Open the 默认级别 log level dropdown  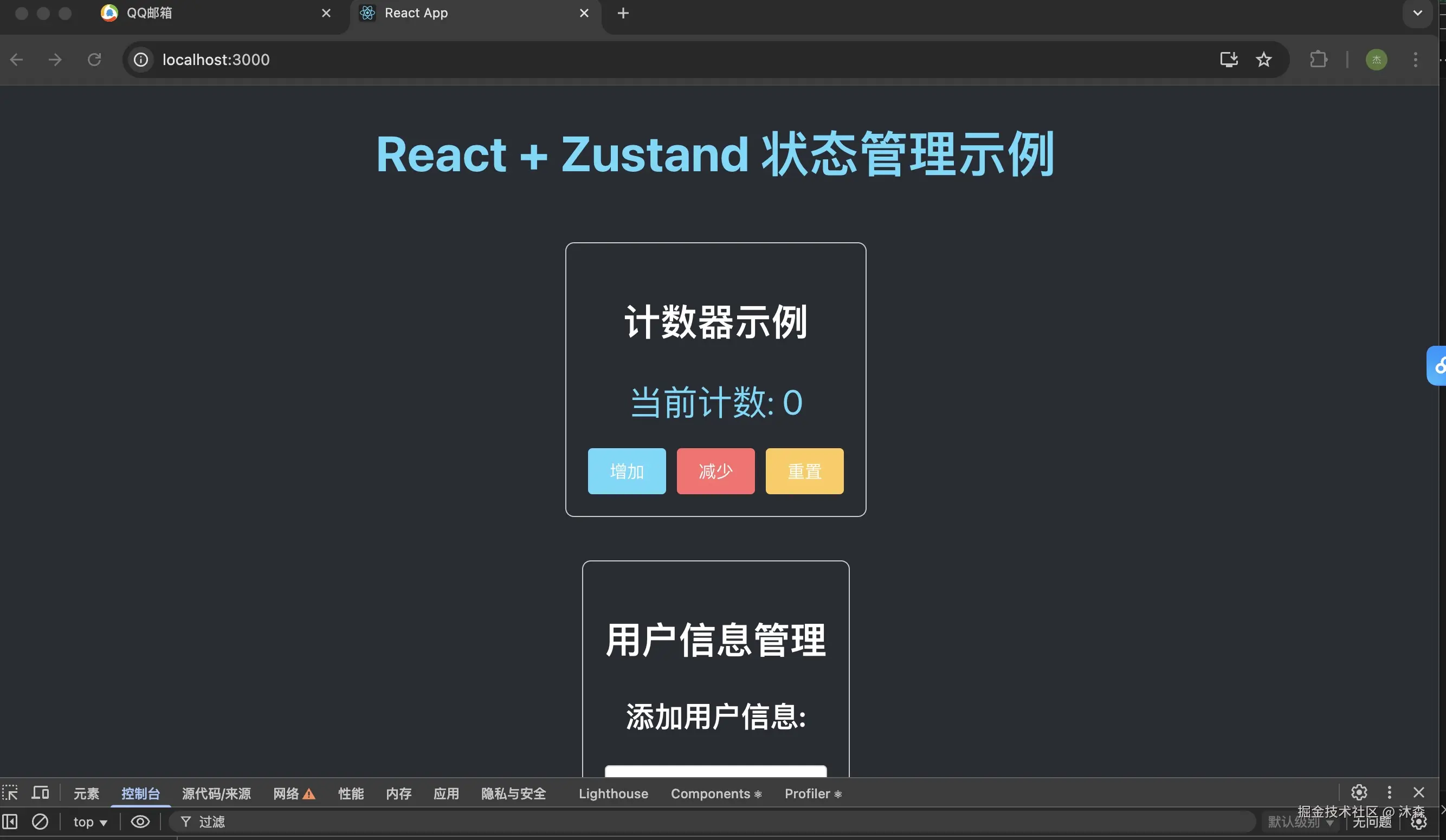coord(1299,822)
